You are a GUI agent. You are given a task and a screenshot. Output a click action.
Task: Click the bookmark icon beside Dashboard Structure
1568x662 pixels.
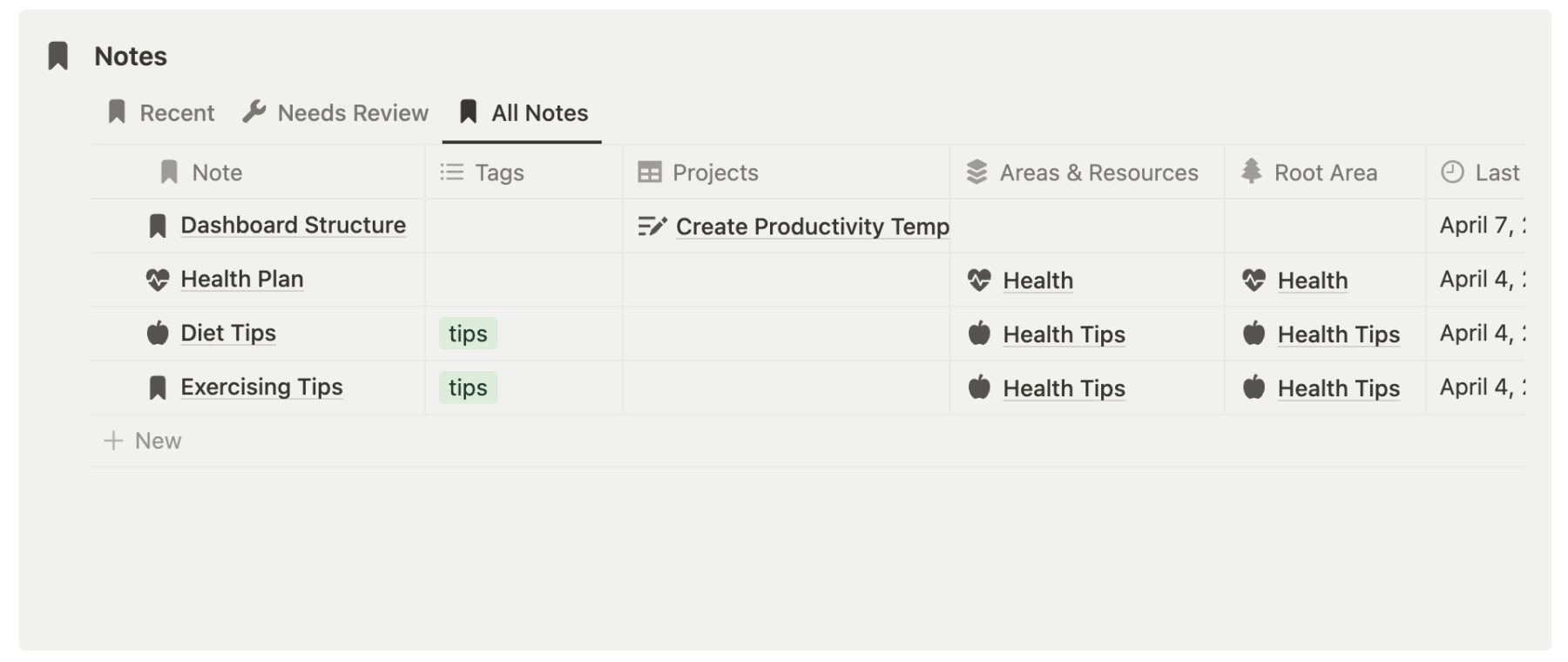(x=158, y=226)
